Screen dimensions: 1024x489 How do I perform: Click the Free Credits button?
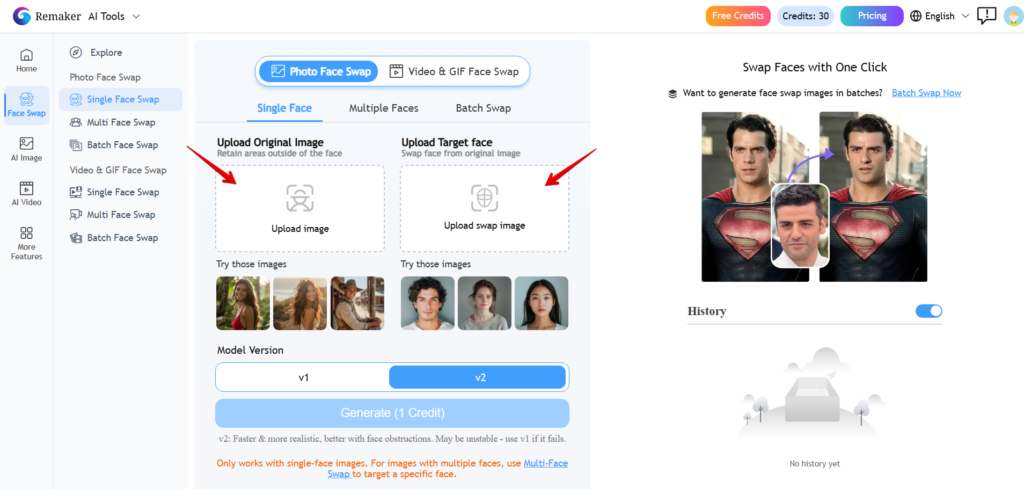pyautogui.click(x=739, y=16)
